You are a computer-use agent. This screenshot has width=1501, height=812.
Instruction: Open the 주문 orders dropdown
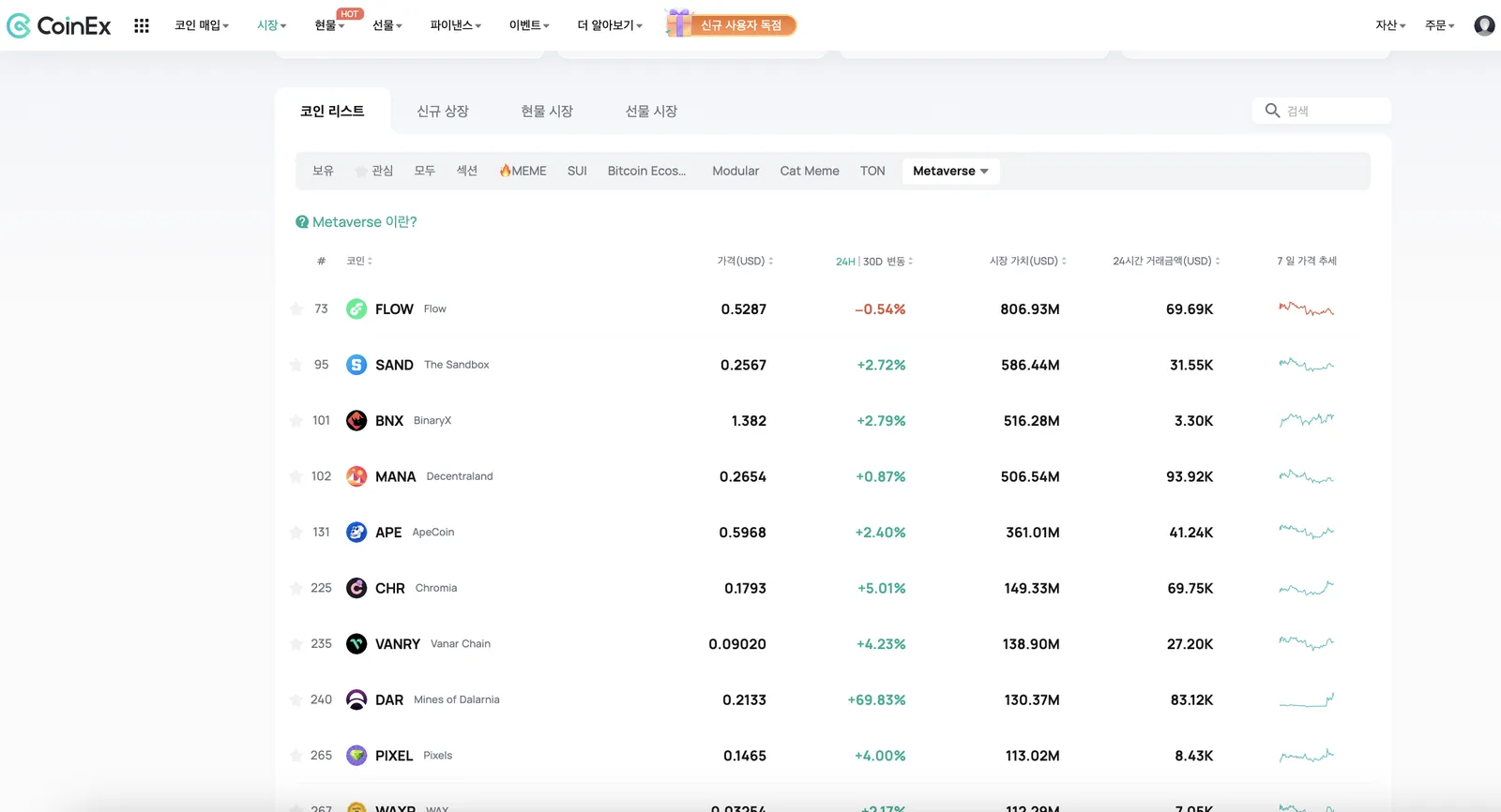(1439, 25)
